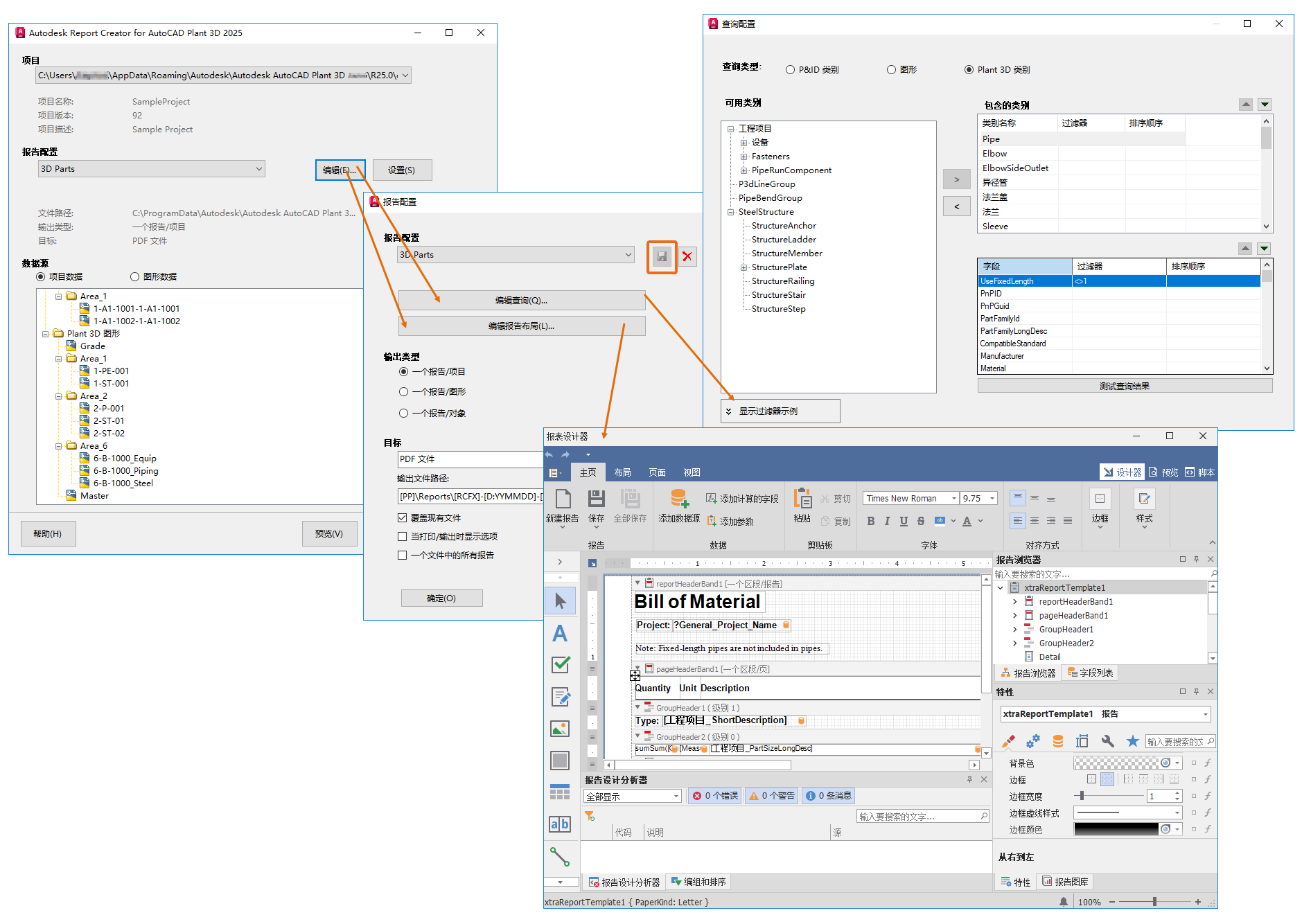Click the Save (保存) floppy icon in the designer ribbon
The height and width of the screenshot is (924, 1311).
click(596, 499)
